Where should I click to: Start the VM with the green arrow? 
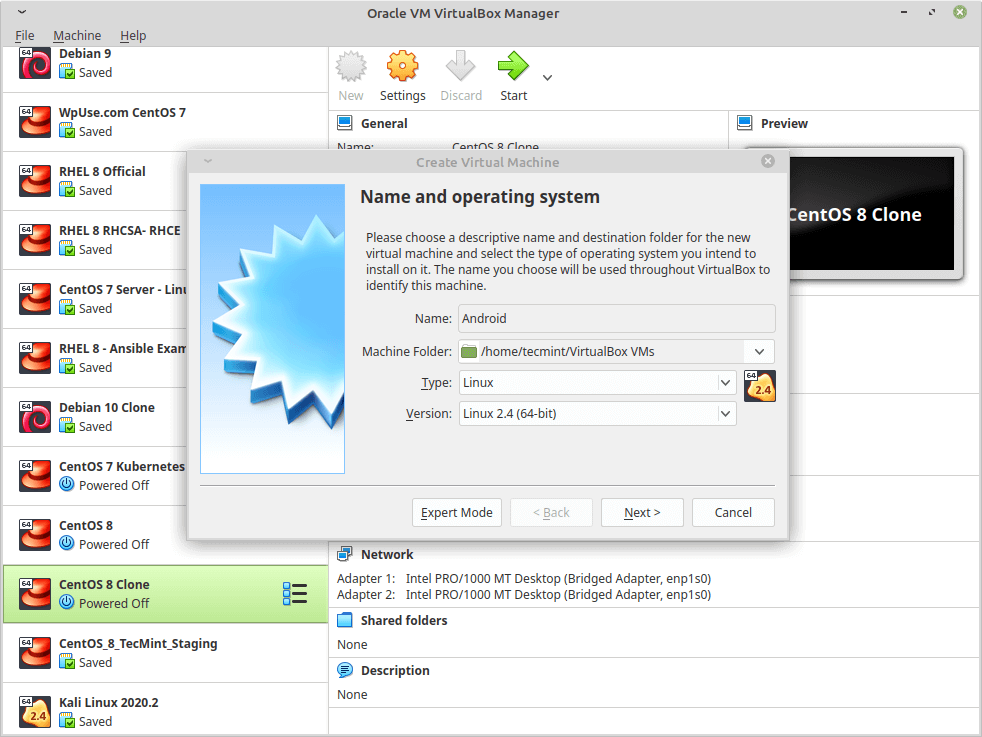point(514,66)
